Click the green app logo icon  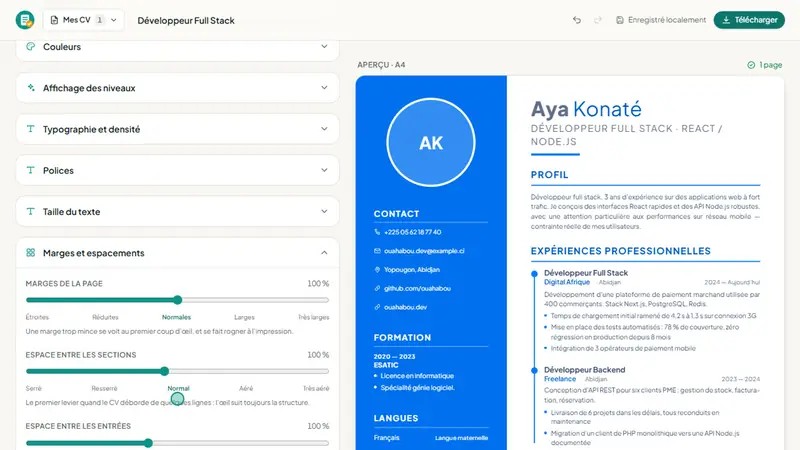pos(24,20)
